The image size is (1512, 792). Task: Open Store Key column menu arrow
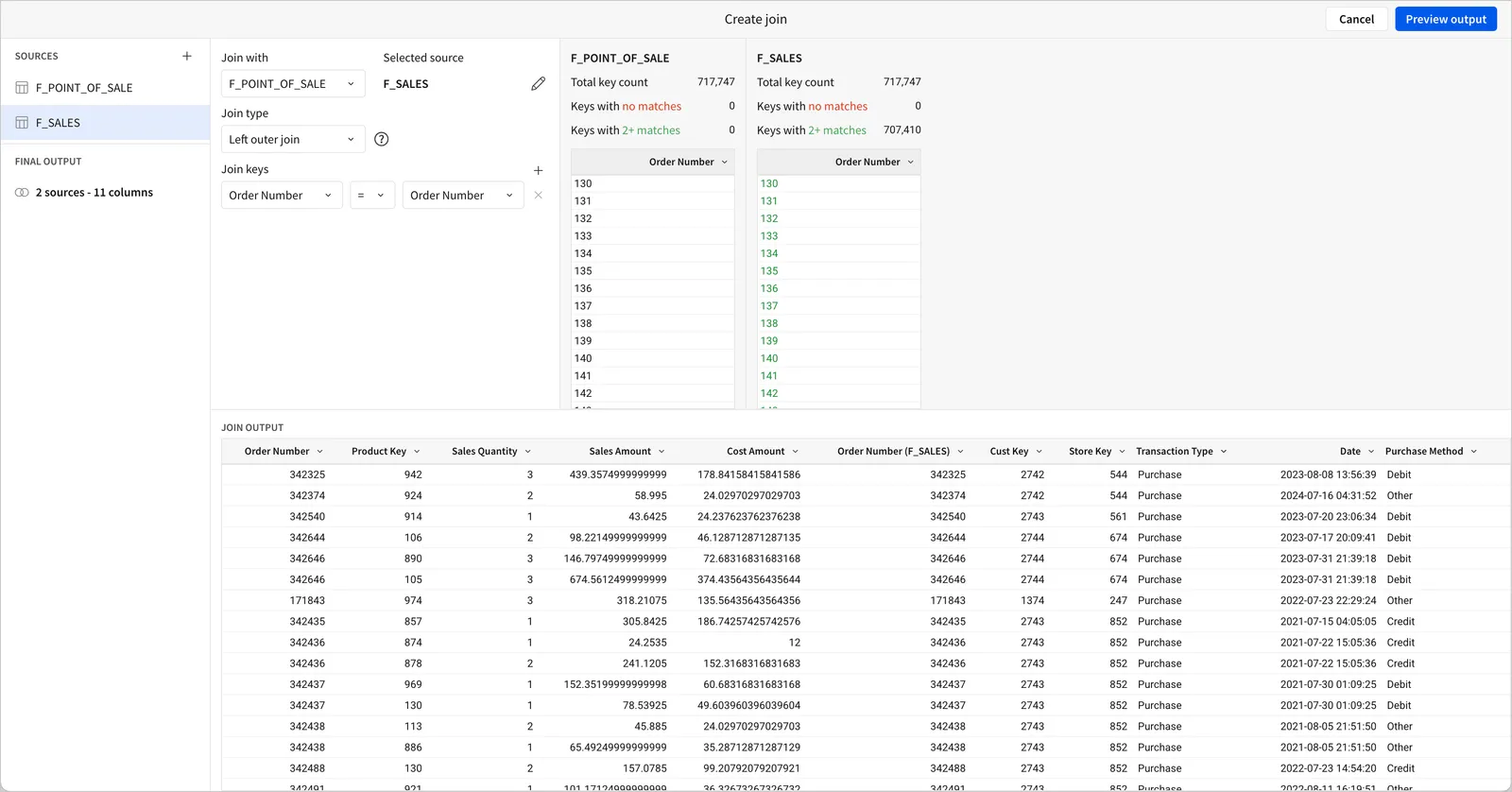coord(1122,452)
